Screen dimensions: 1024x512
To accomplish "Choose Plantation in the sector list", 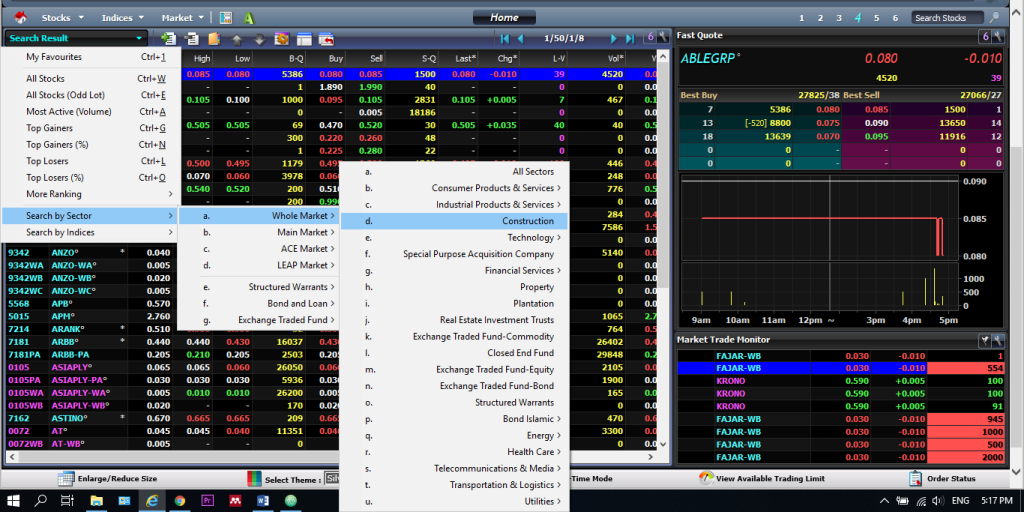I will (x=455, y=304).
